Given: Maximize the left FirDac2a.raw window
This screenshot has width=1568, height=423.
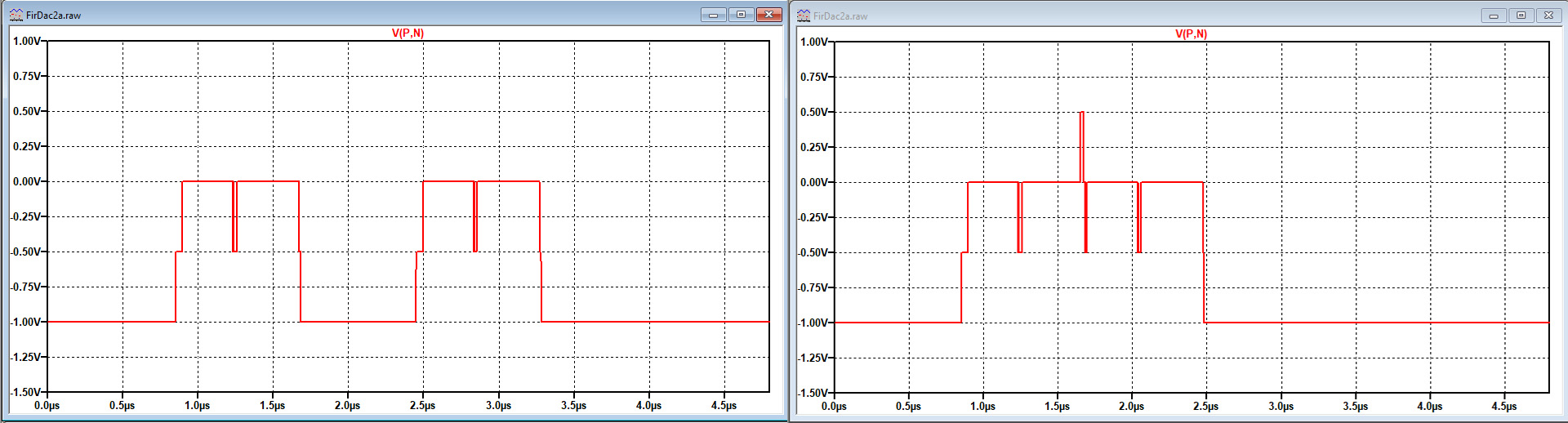Looking at the screenshot, I should click(741, 15).
